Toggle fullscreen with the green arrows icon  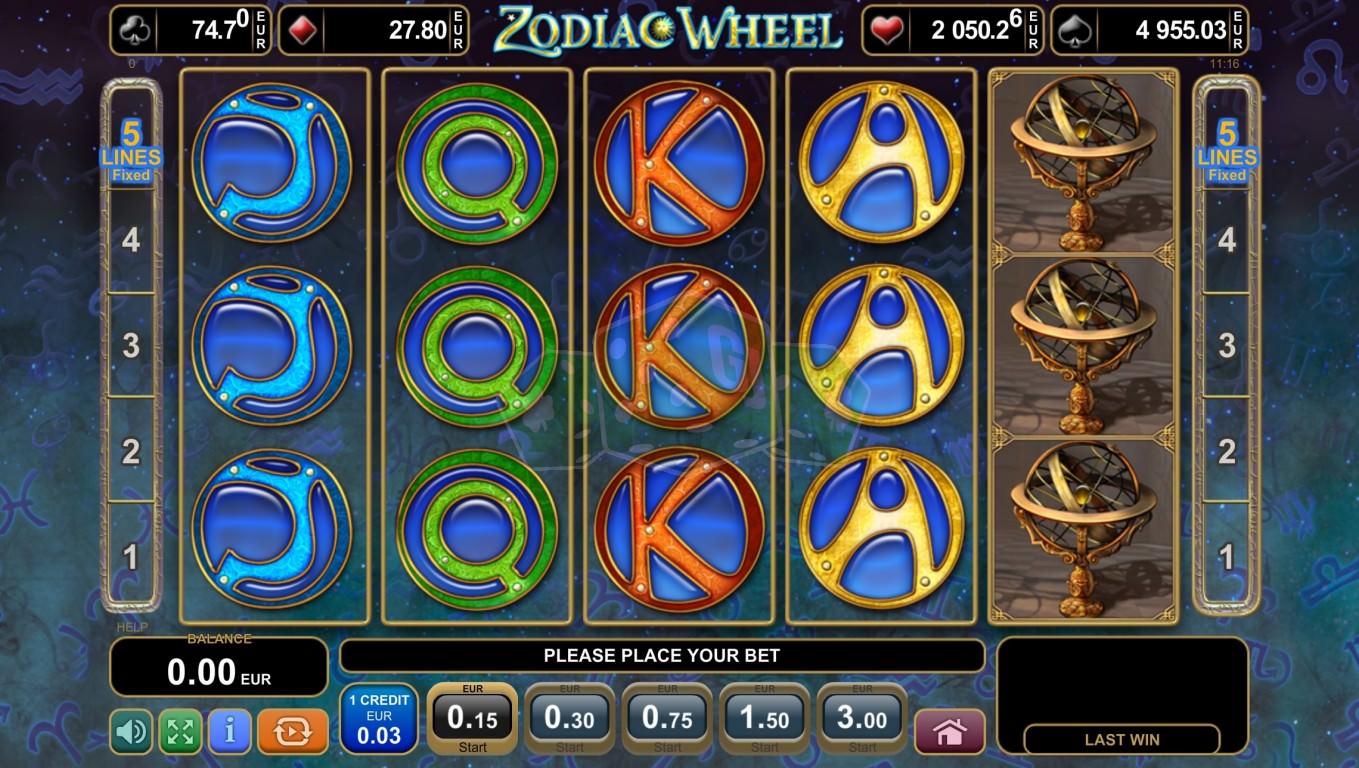point(180,732)
